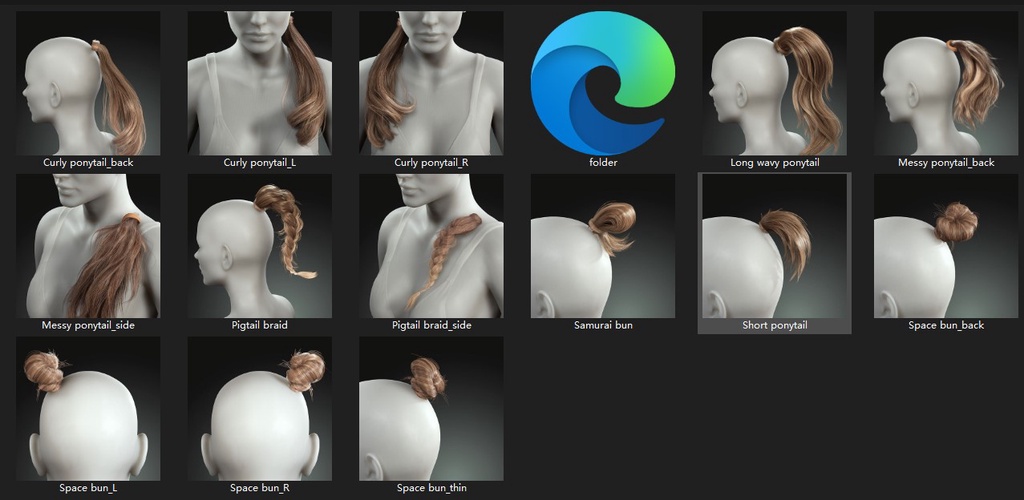This screenshot has height=500, width=1024.
Task: Click the highlighted Short ponytail thumbnail
Action: 775,246
